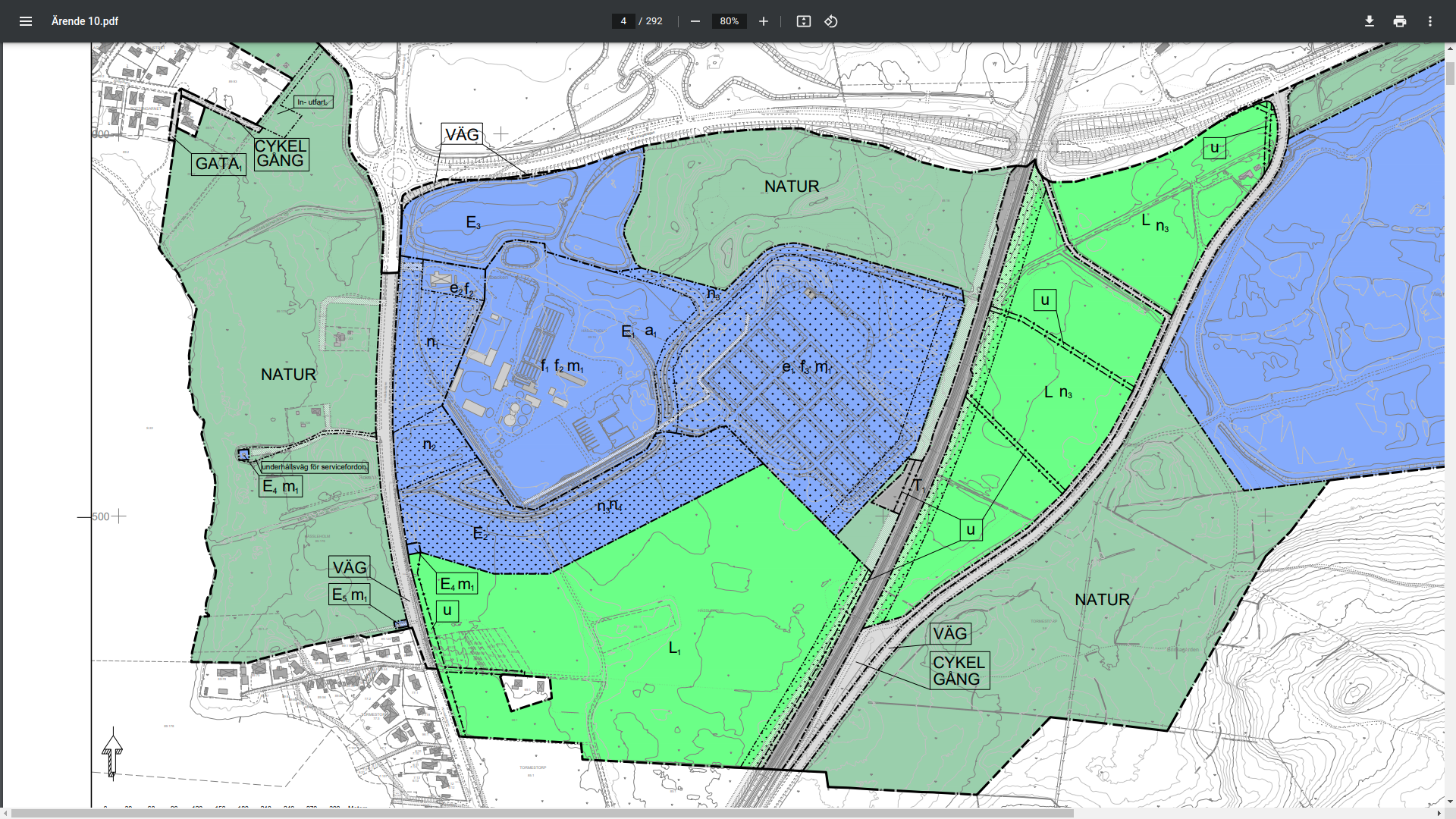Download the PDF file

click(x=1370, y=21)
